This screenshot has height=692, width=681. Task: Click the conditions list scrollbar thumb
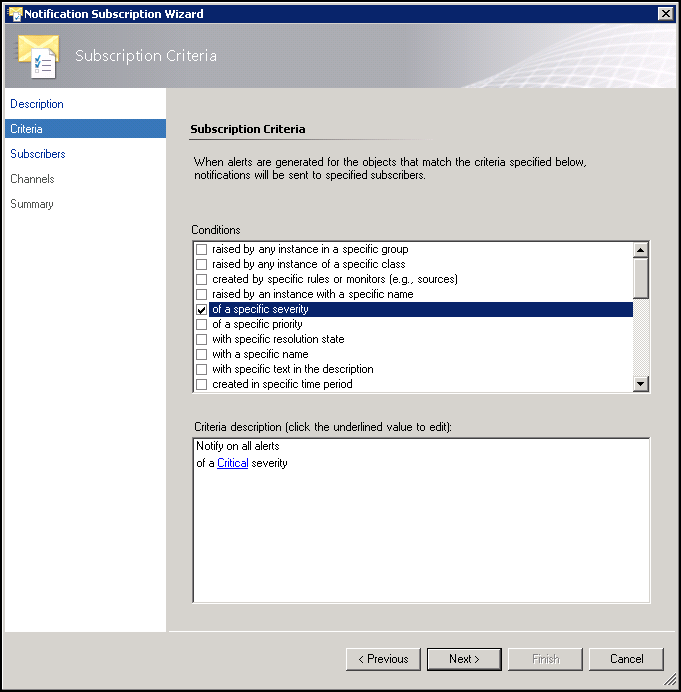(641, 277)
